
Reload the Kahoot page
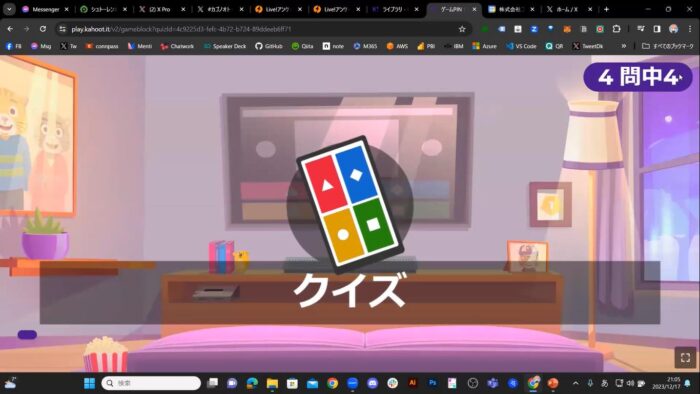click(43, 29)
